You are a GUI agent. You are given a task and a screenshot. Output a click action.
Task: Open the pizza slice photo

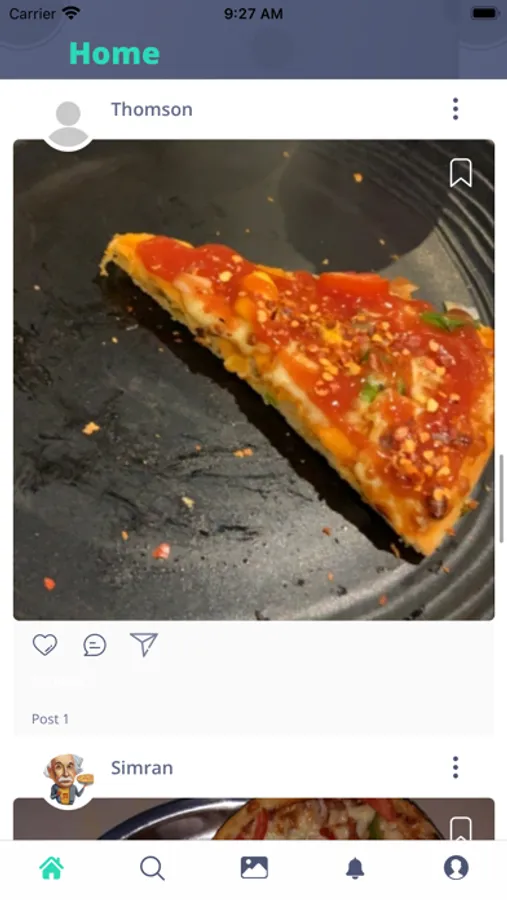pos(254,380)
